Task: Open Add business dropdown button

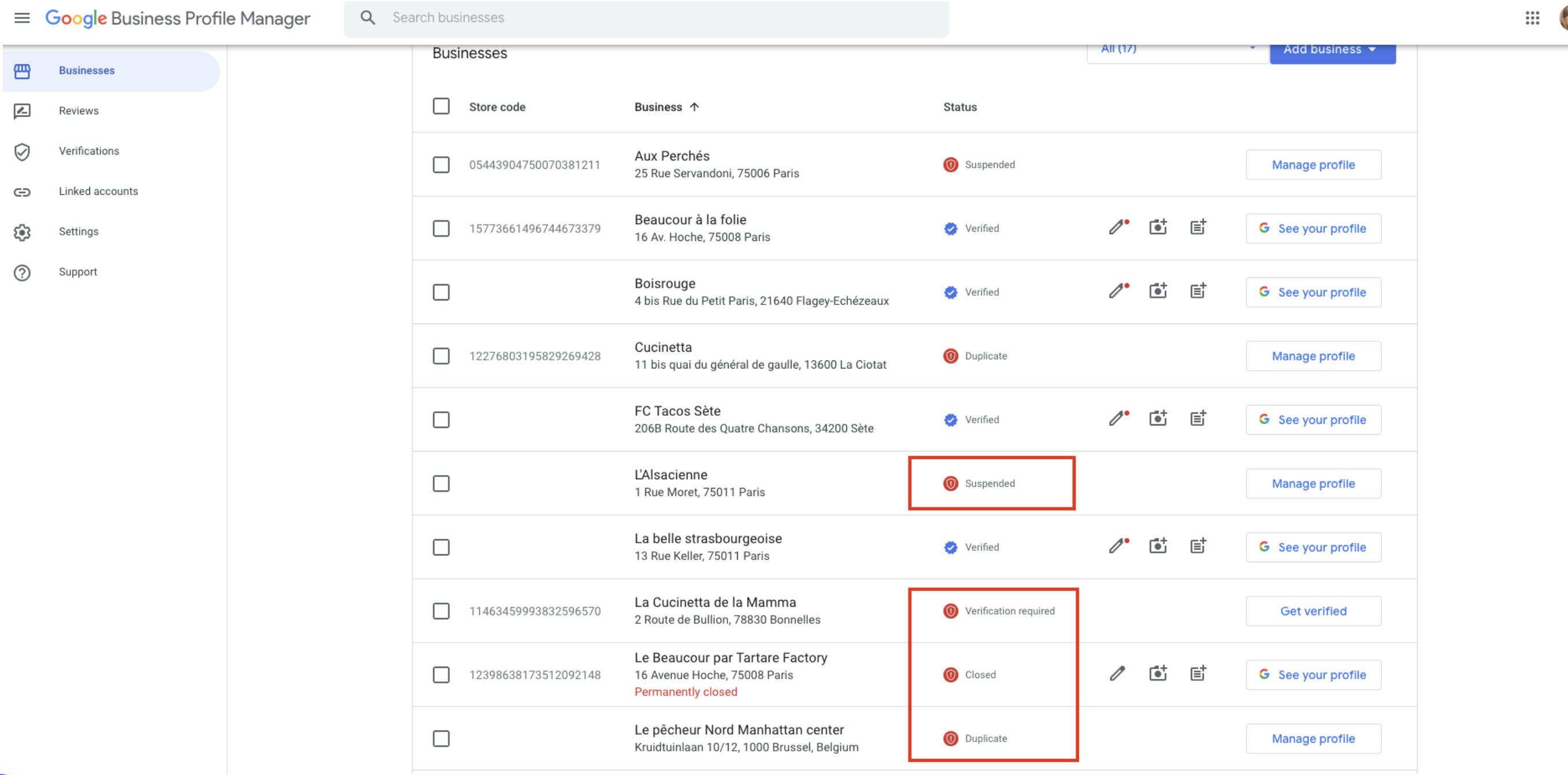Action: [1332, 51]
